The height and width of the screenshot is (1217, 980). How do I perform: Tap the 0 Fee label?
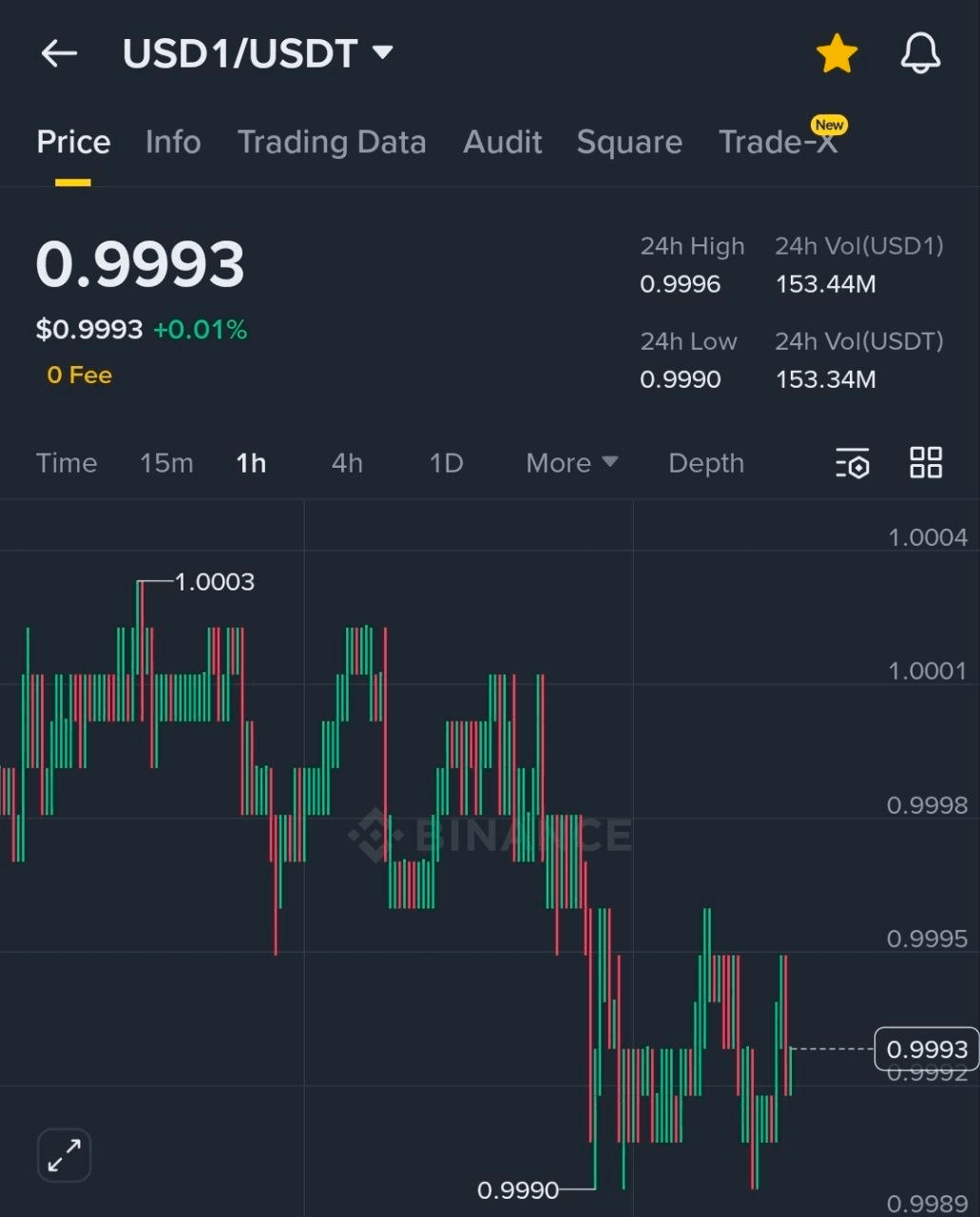click(80, 376)
